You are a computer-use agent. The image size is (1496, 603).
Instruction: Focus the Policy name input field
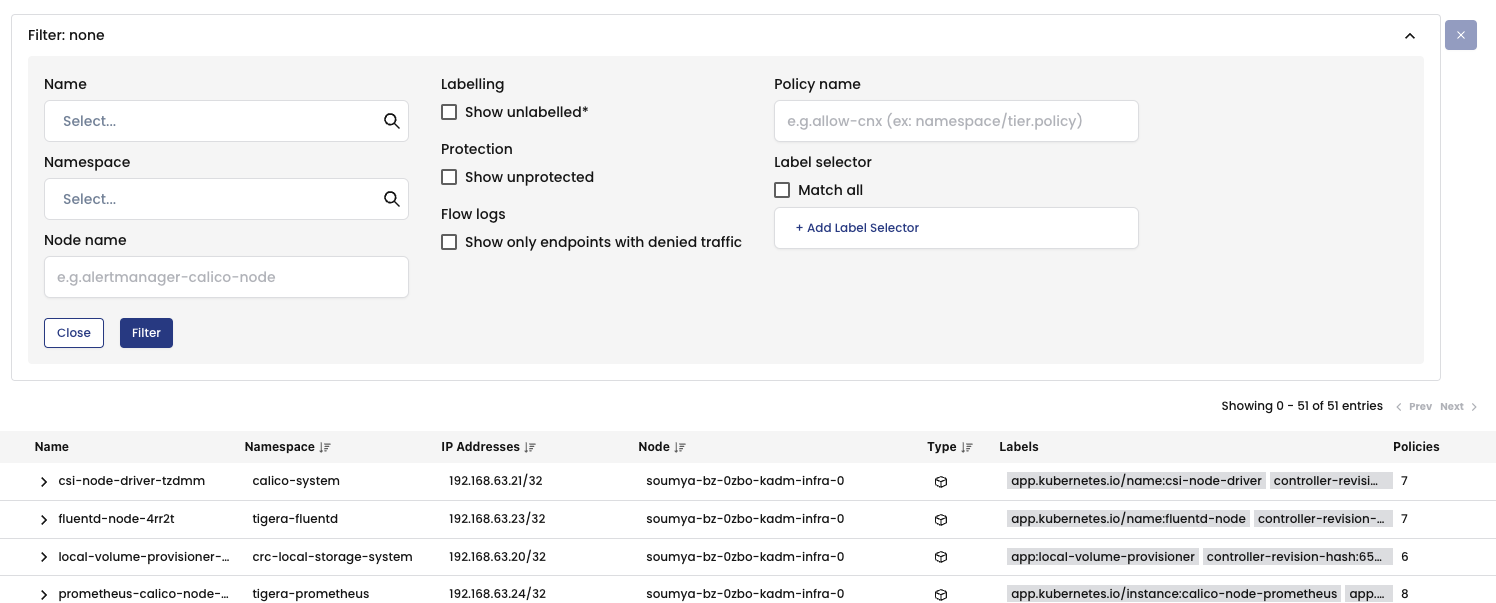(x=956, y=121)
